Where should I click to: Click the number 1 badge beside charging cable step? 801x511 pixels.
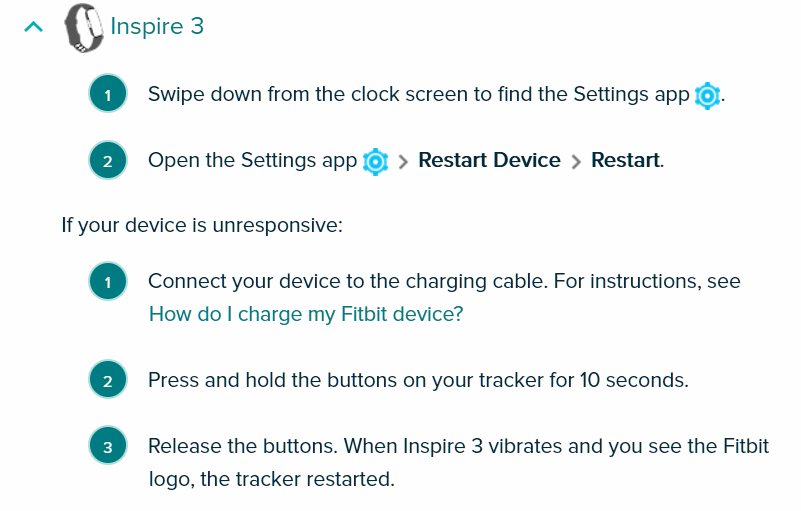pos(108,283)
